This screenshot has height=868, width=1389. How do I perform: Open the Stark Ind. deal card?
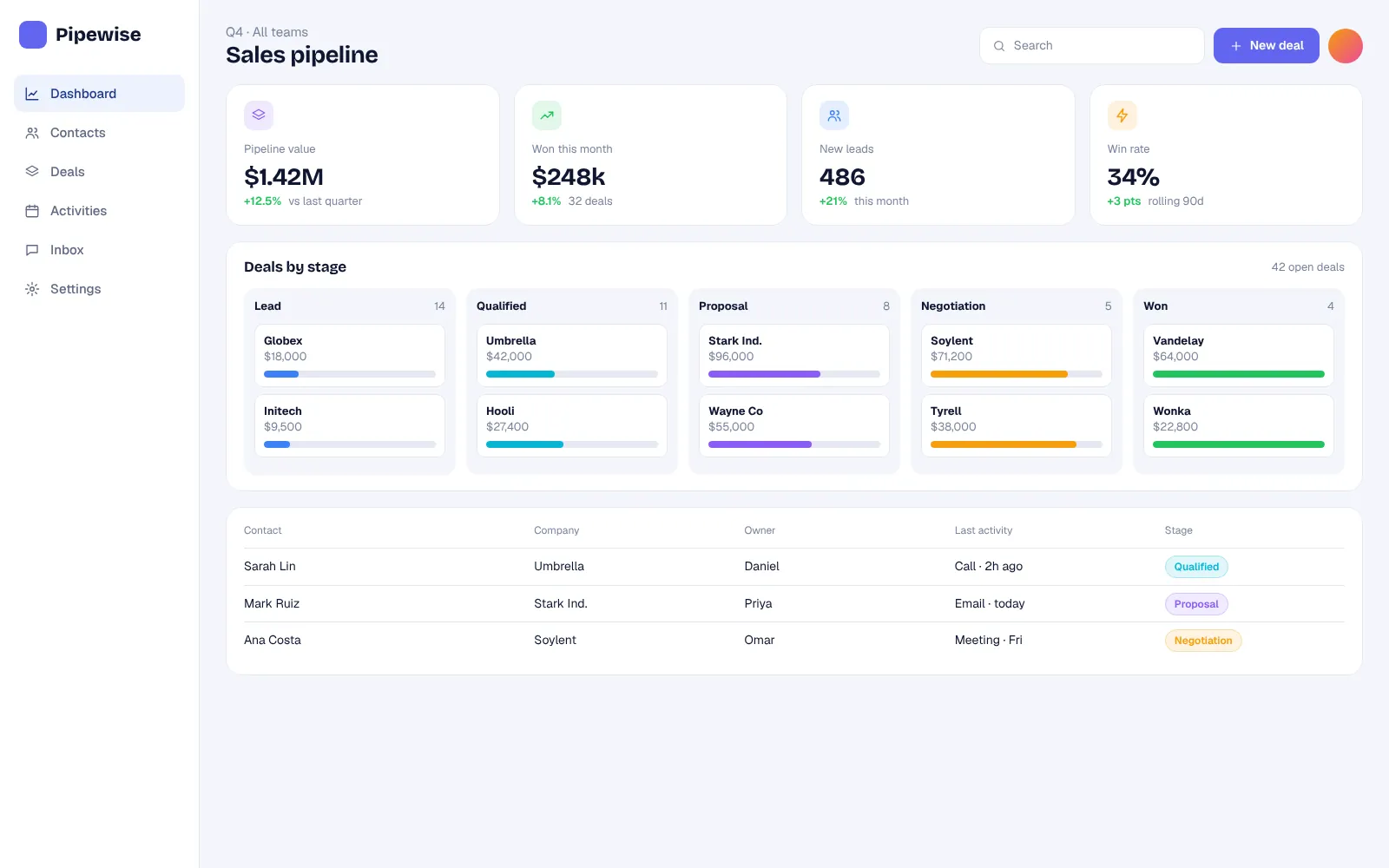(x=794, y=356)
